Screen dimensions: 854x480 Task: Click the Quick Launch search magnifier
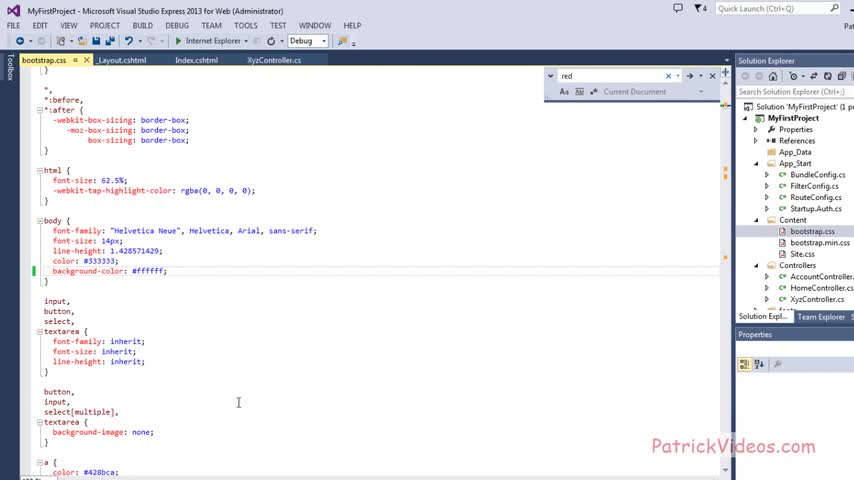click(834, 8)
